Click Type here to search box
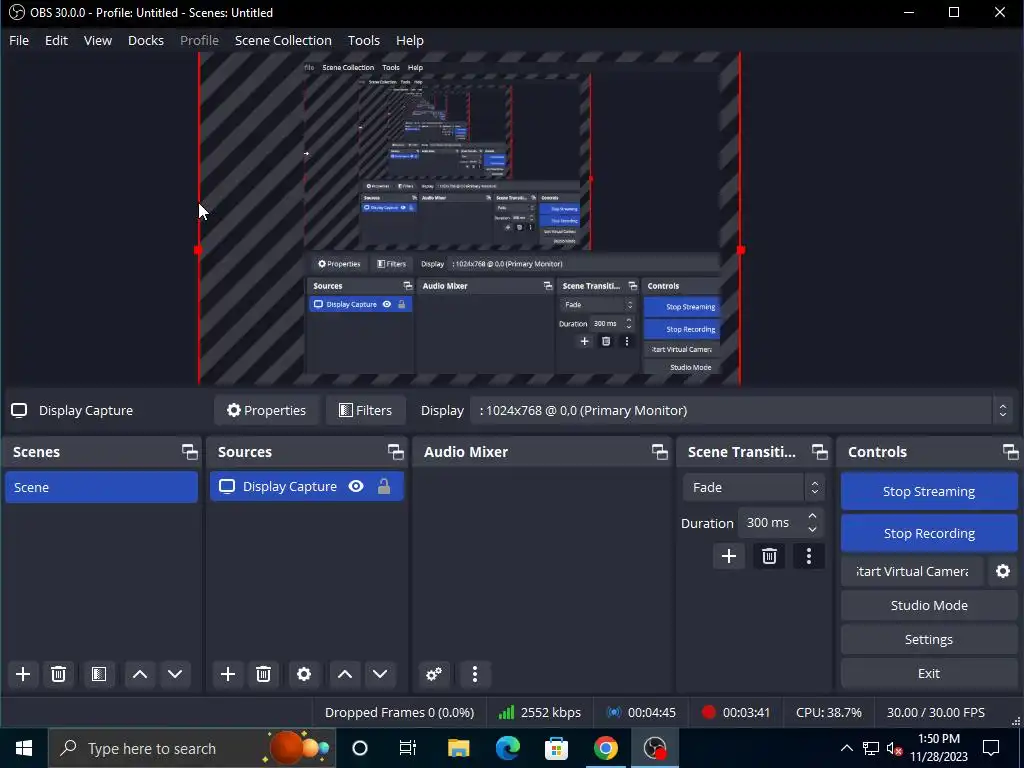Image resolution: width=1024 pixels, height=768 pixels. (x=192, y=748)
